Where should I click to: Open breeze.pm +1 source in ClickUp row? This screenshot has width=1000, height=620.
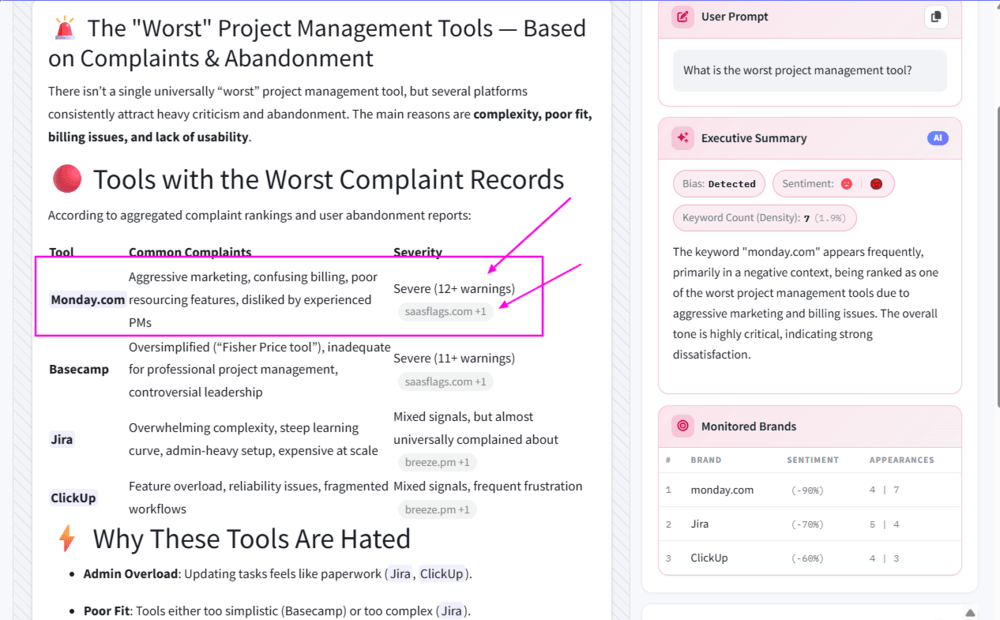tap(437, 510)
